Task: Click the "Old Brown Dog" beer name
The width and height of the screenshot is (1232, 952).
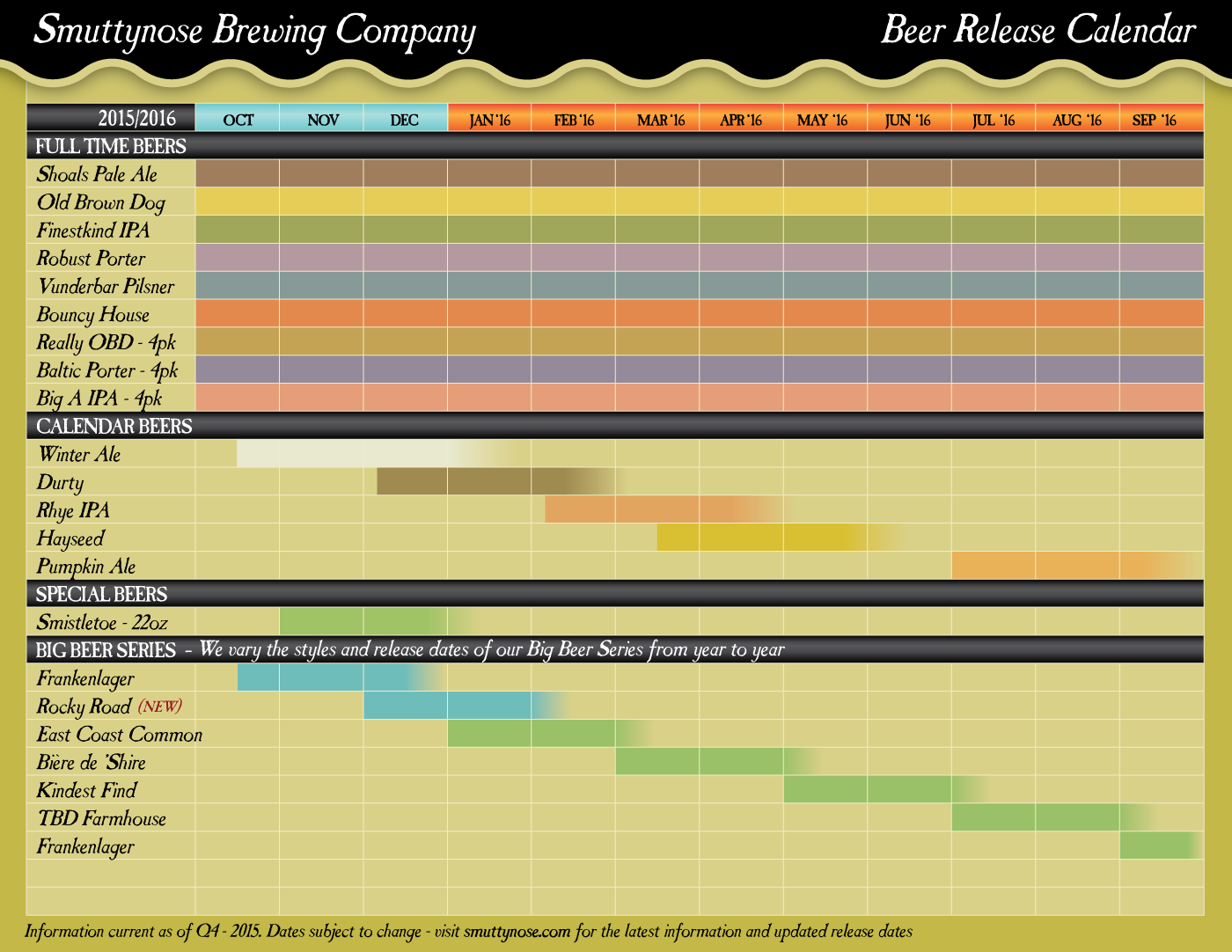Action: pos(100,203)
